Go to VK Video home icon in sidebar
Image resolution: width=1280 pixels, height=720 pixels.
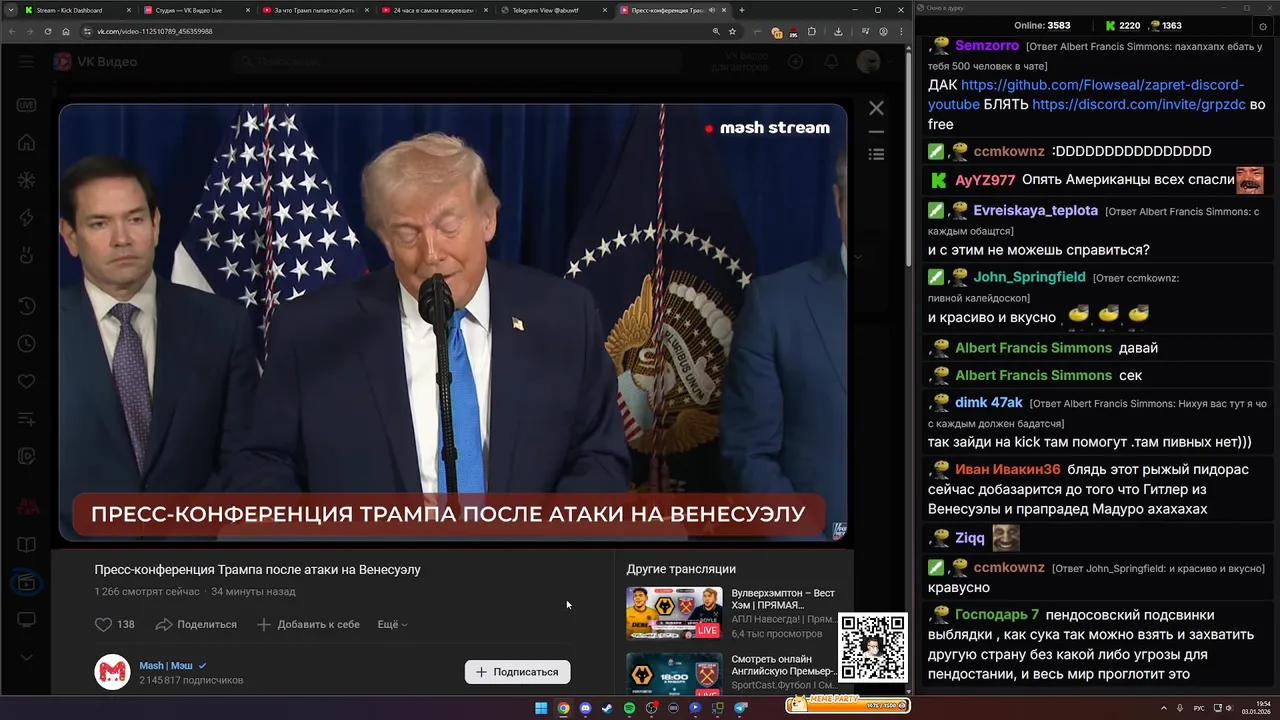coord(27,142)
